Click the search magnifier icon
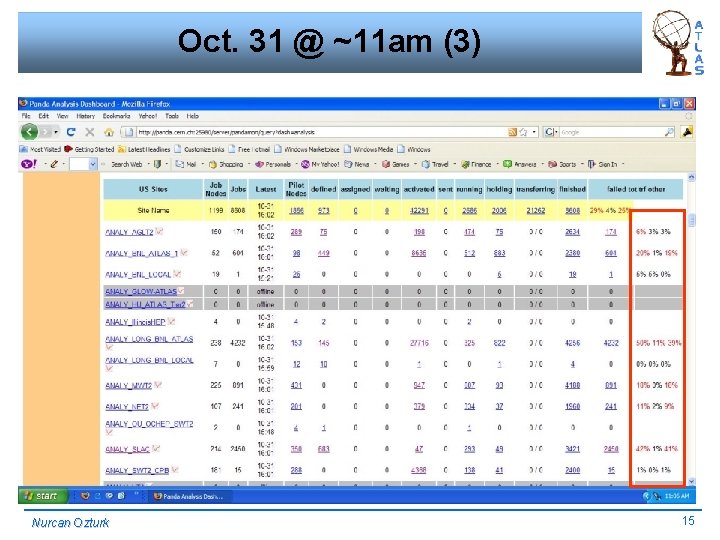 [x=669, y=132]
